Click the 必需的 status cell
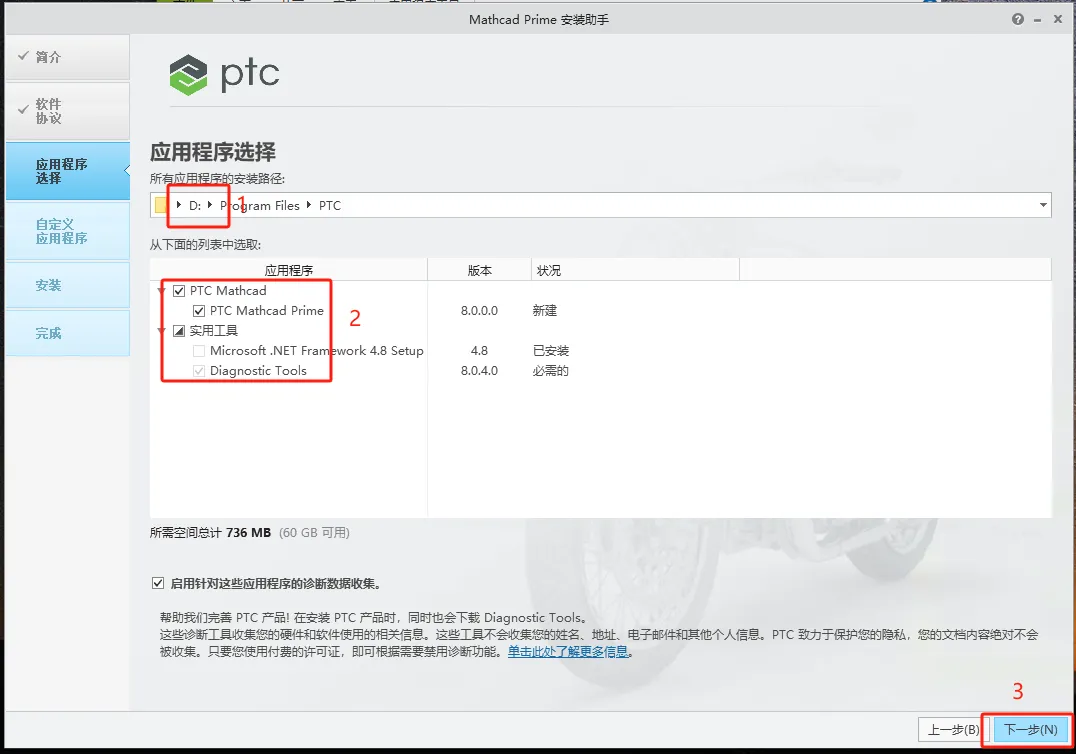This screenshot has width=1076, height=754. [551, 370]
